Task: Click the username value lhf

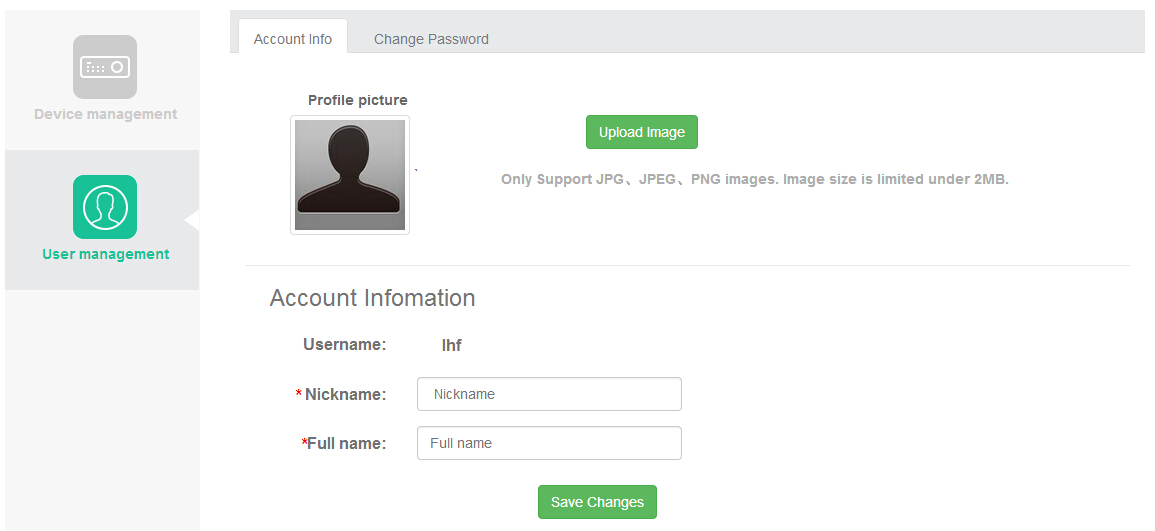Action: click(x=451, y=345)
